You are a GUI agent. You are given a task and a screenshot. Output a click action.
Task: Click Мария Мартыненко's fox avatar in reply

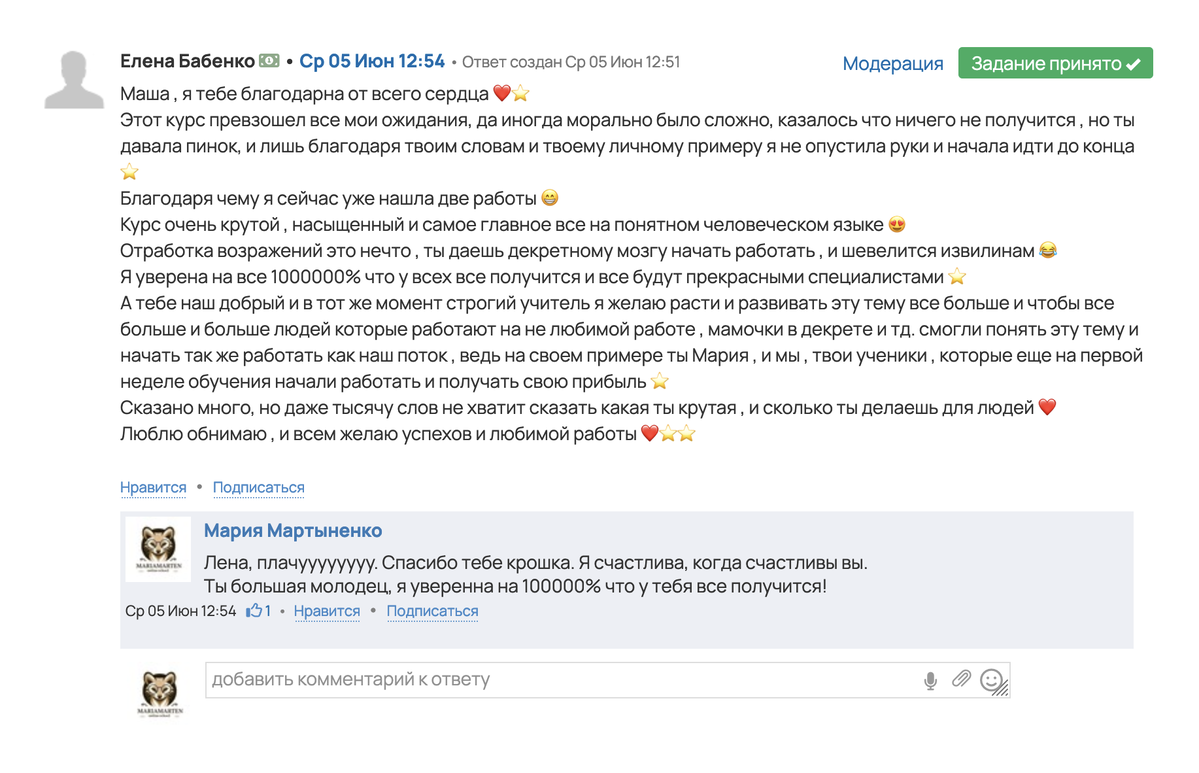coord(158,549)
